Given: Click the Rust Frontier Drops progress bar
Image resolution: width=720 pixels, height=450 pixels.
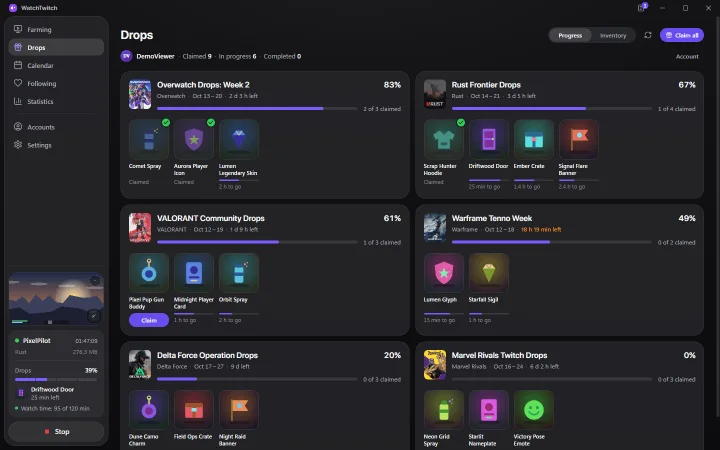Looking at the screenshot, I should 551,109.
